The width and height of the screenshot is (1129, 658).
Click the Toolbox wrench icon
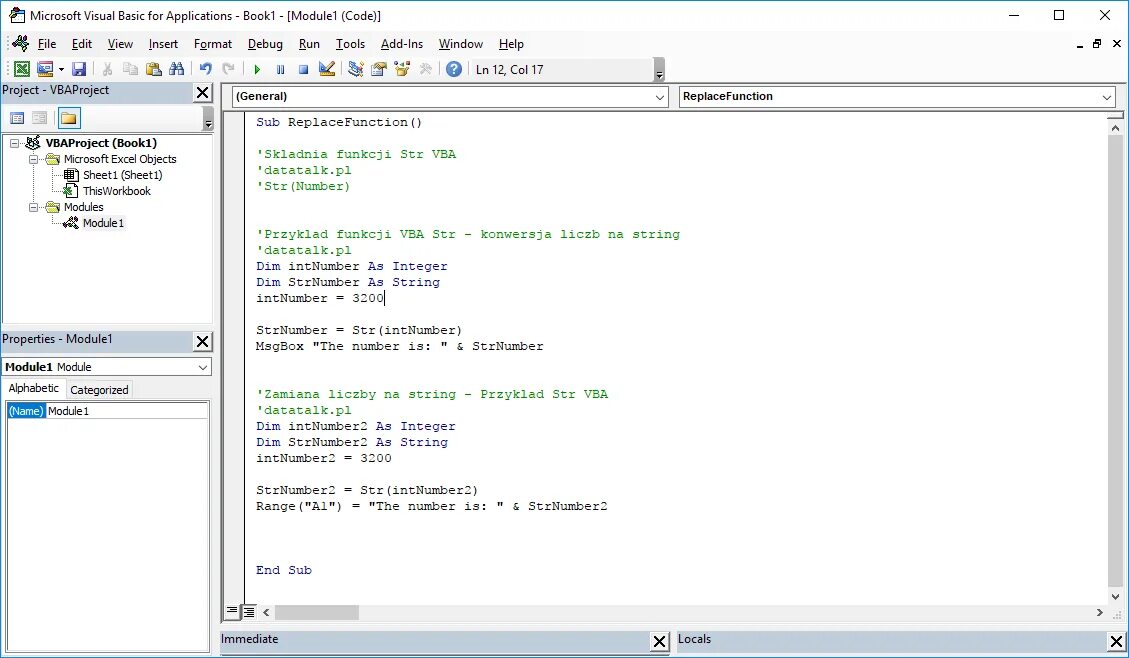(x=426, y=69)
